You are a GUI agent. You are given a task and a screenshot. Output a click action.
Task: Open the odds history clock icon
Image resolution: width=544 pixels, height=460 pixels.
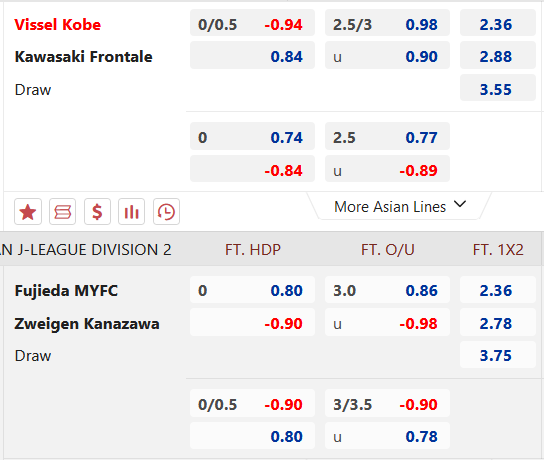[x=166, y=212]
